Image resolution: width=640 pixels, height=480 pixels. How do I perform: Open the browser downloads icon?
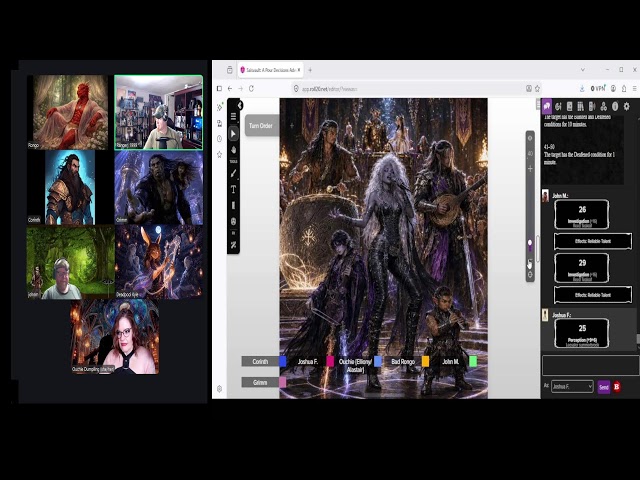click(582, 89)
